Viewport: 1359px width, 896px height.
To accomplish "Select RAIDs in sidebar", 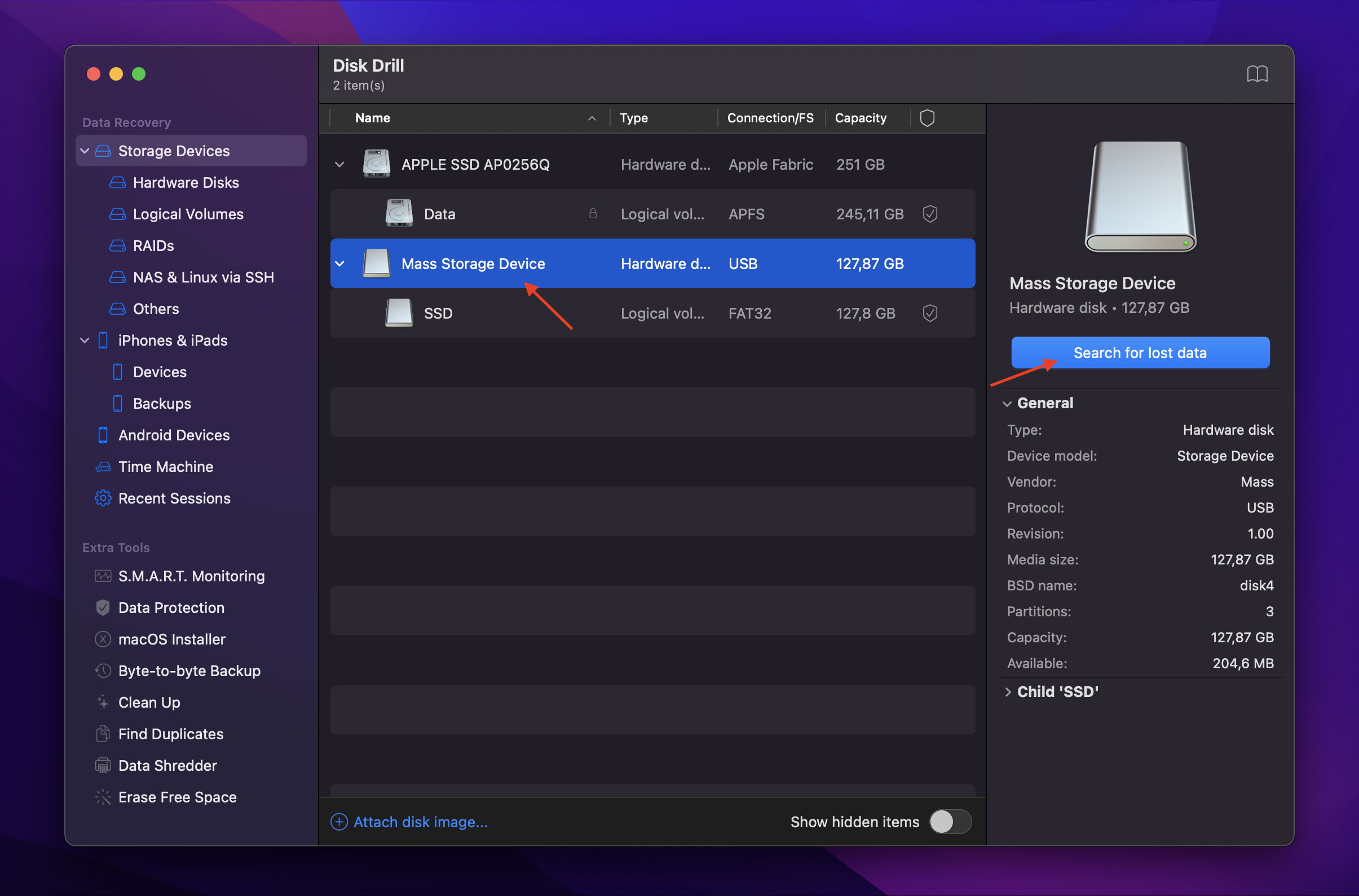I will (x=153, y=246).
